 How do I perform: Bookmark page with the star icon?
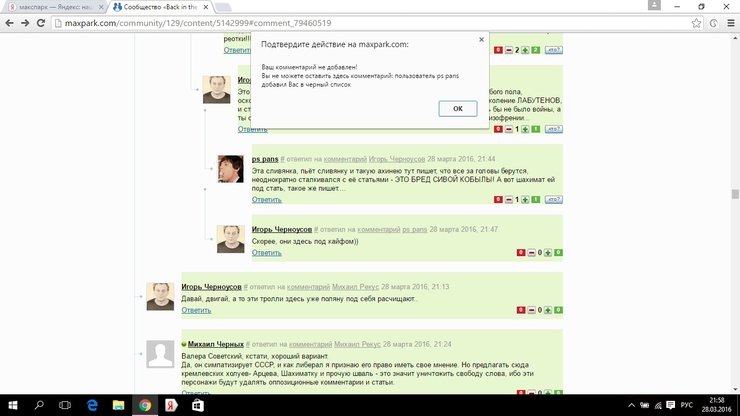pos(696,22)
